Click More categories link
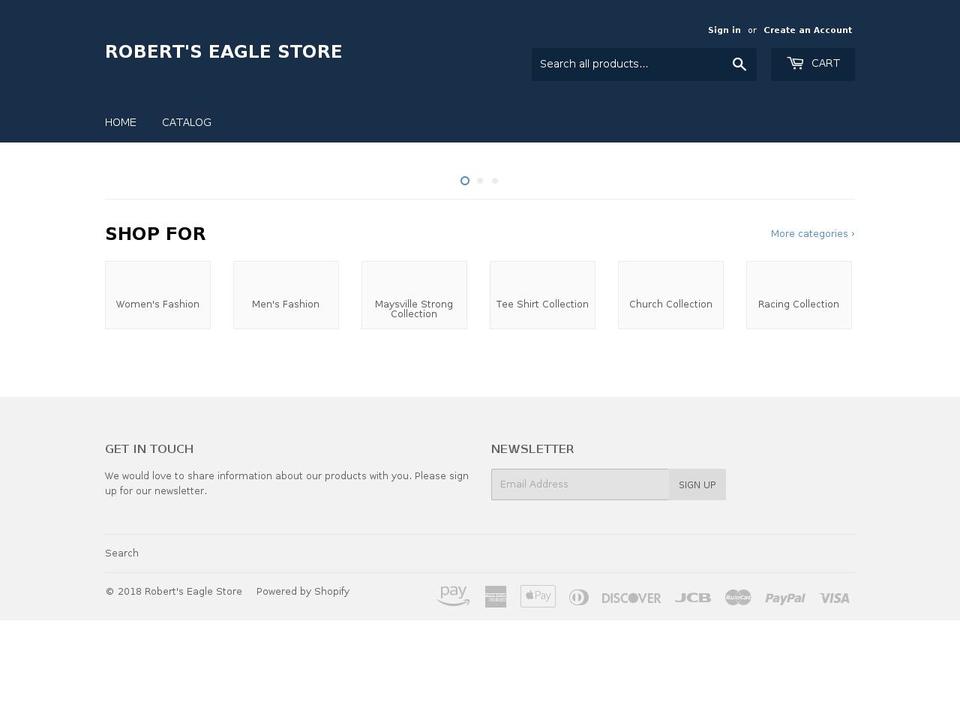The height and width of the screenshot is (720, 960). pyautogui.click(x=812, y=234)
